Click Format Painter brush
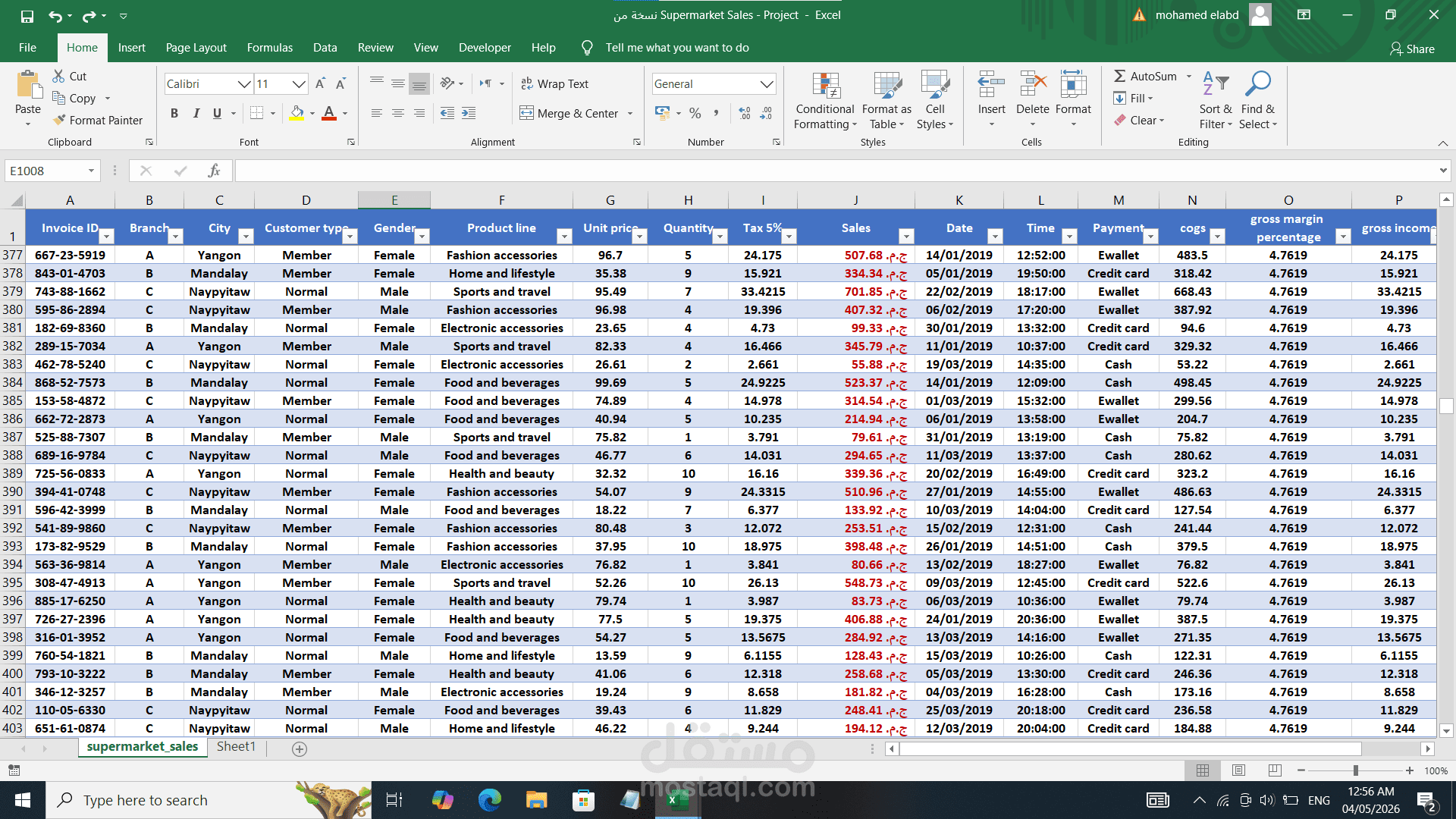Viewport: 1456px width, 819px height. 98,120
